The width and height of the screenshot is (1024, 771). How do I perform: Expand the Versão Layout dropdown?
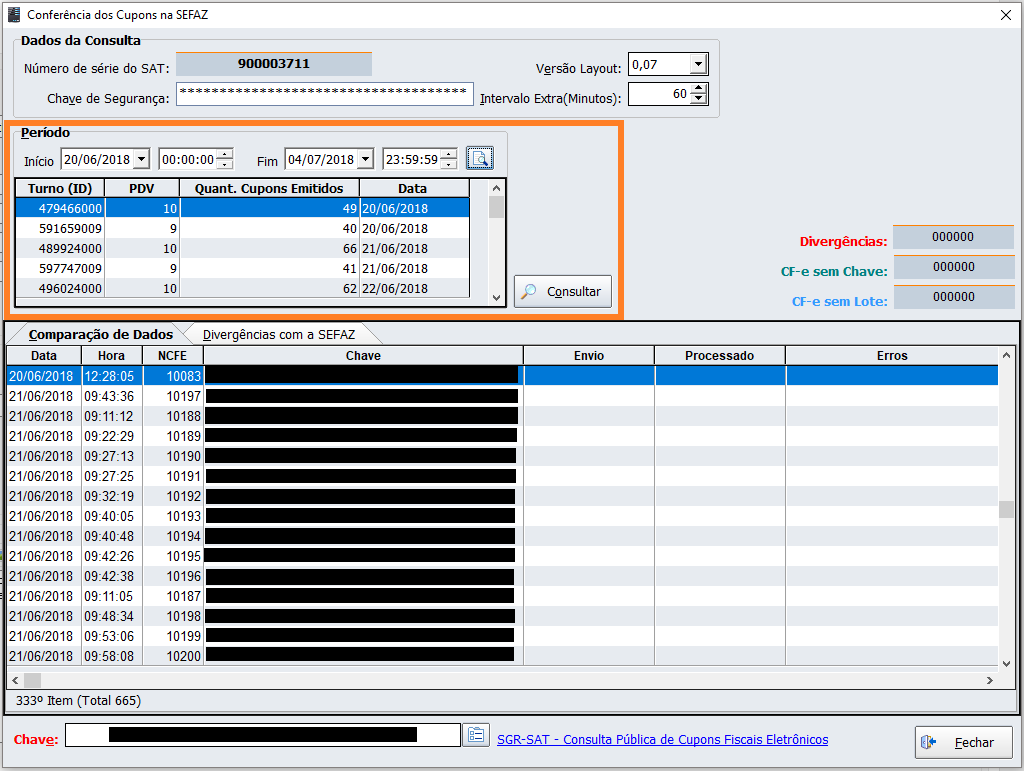coord(698,65)
